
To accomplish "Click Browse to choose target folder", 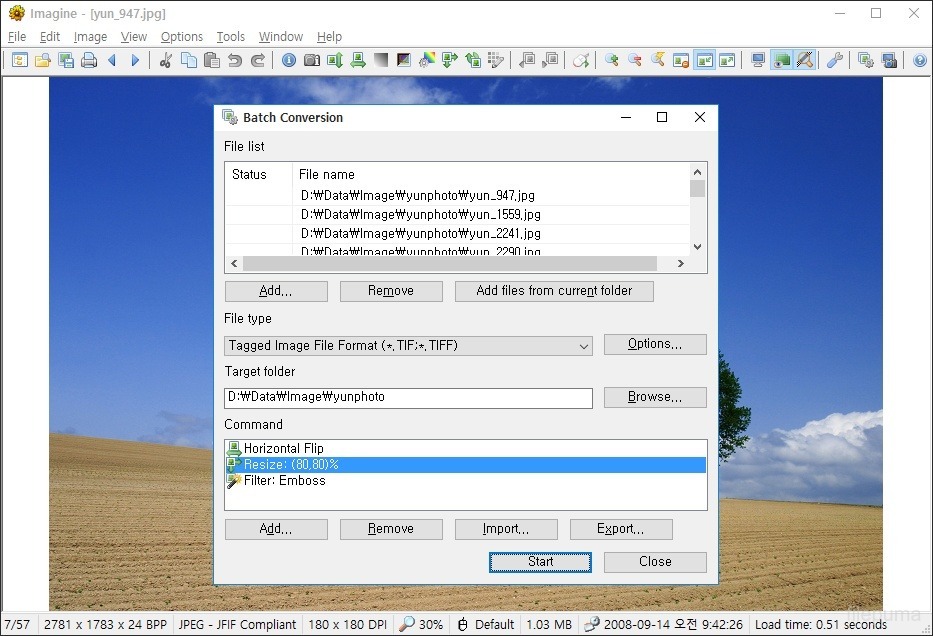I will click(654, 397).
